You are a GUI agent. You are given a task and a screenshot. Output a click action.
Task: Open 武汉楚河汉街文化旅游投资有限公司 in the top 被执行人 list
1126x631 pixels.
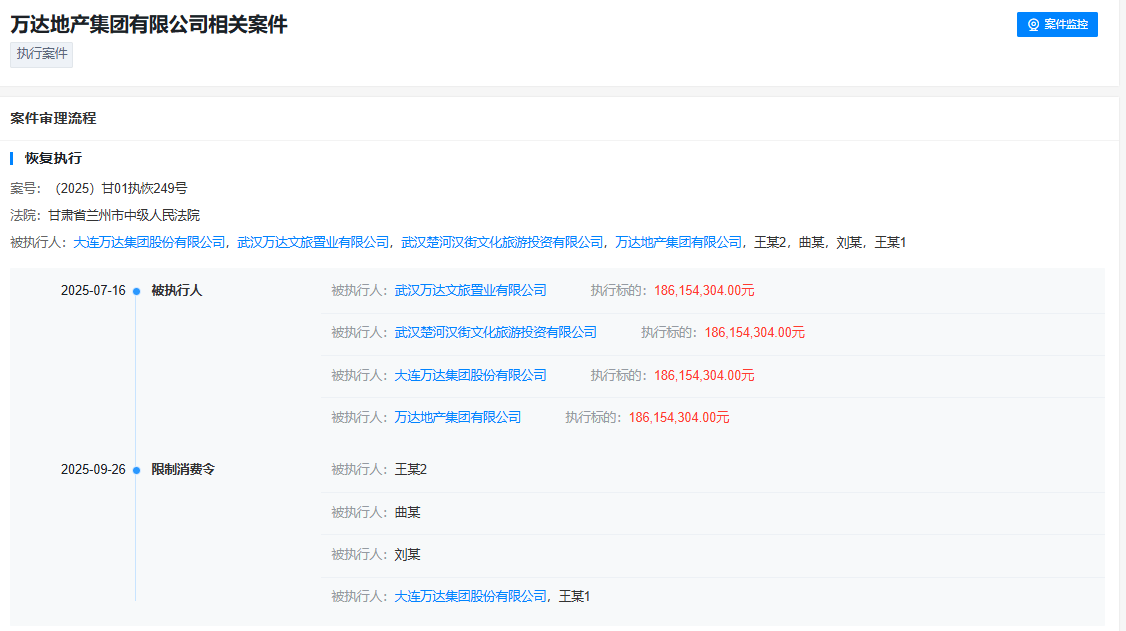[x=502, y=242]
